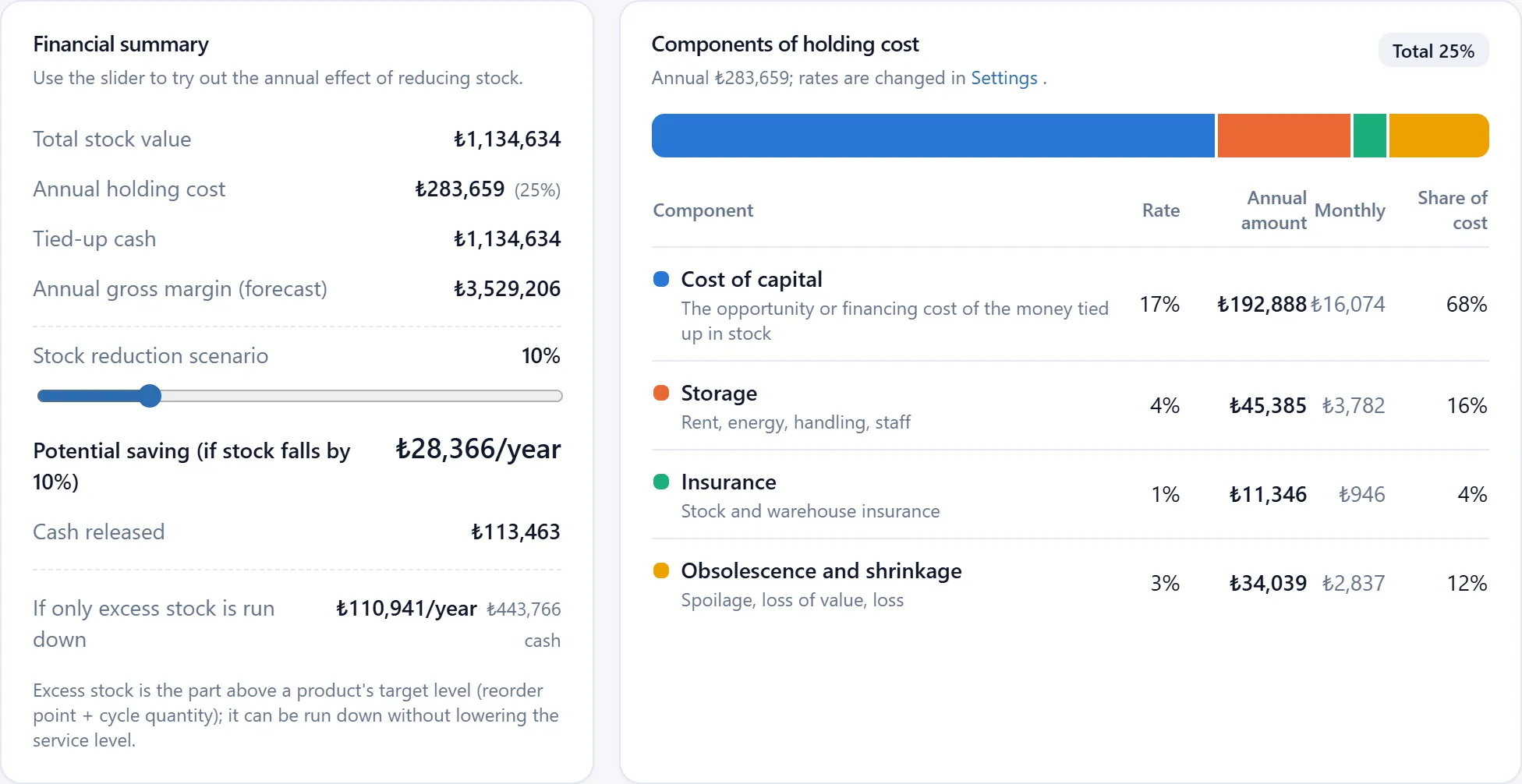The width and height of the screenshot is (1522, 784).
Task: Click the blue dot beside Cost of capital
Action: point(661,279)
